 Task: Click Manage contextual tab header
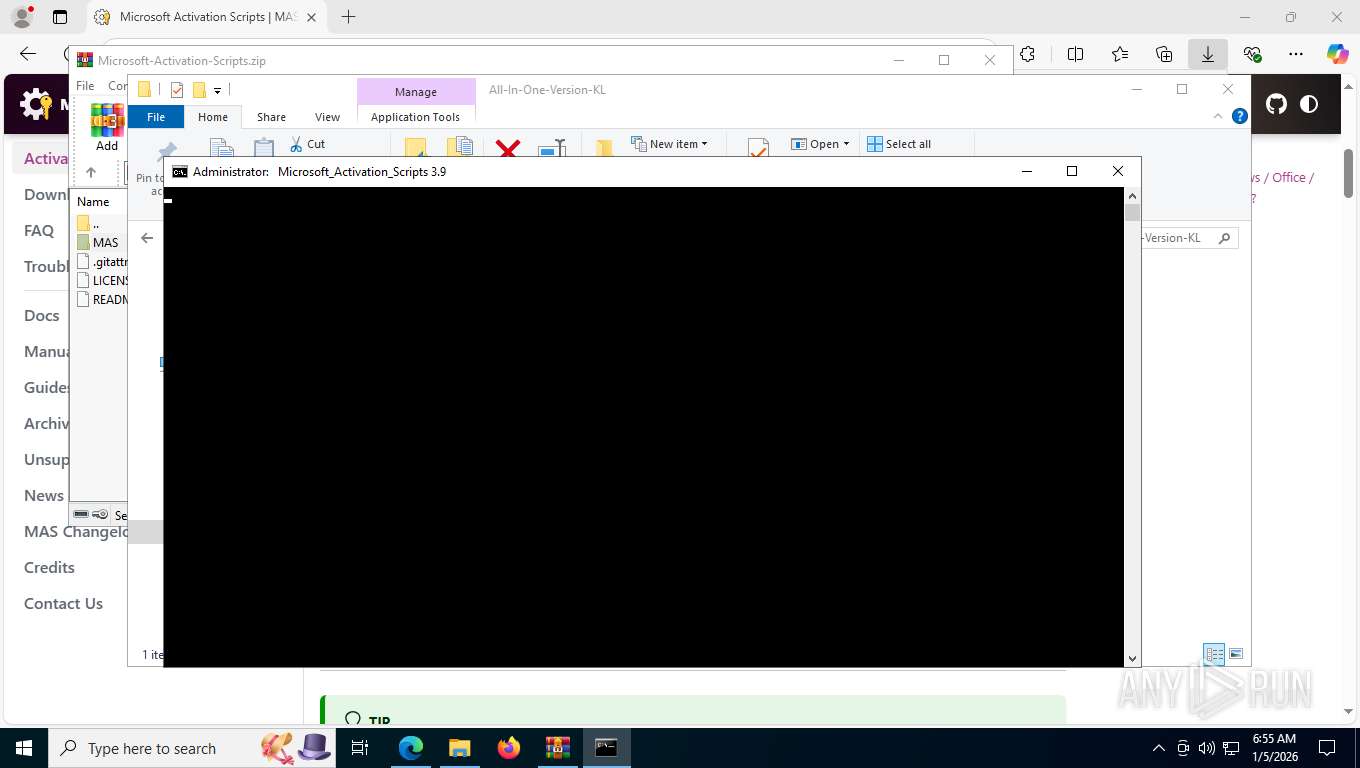415,92
